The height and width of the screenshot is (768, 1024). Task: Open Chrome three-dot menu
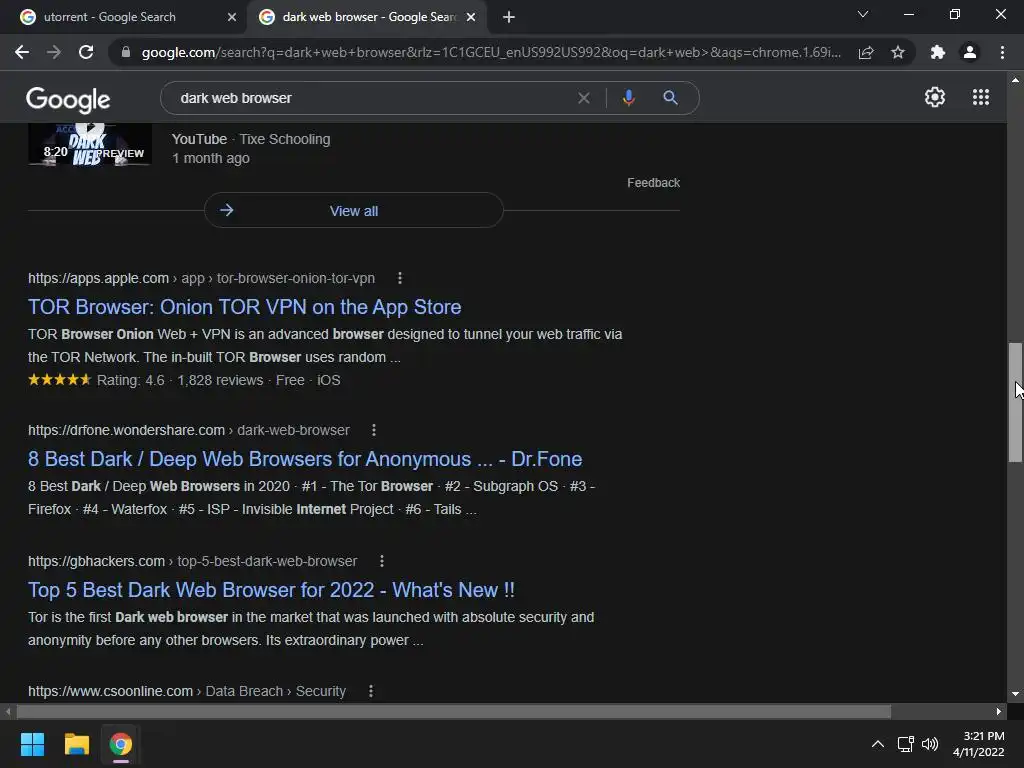point(1002,52)
